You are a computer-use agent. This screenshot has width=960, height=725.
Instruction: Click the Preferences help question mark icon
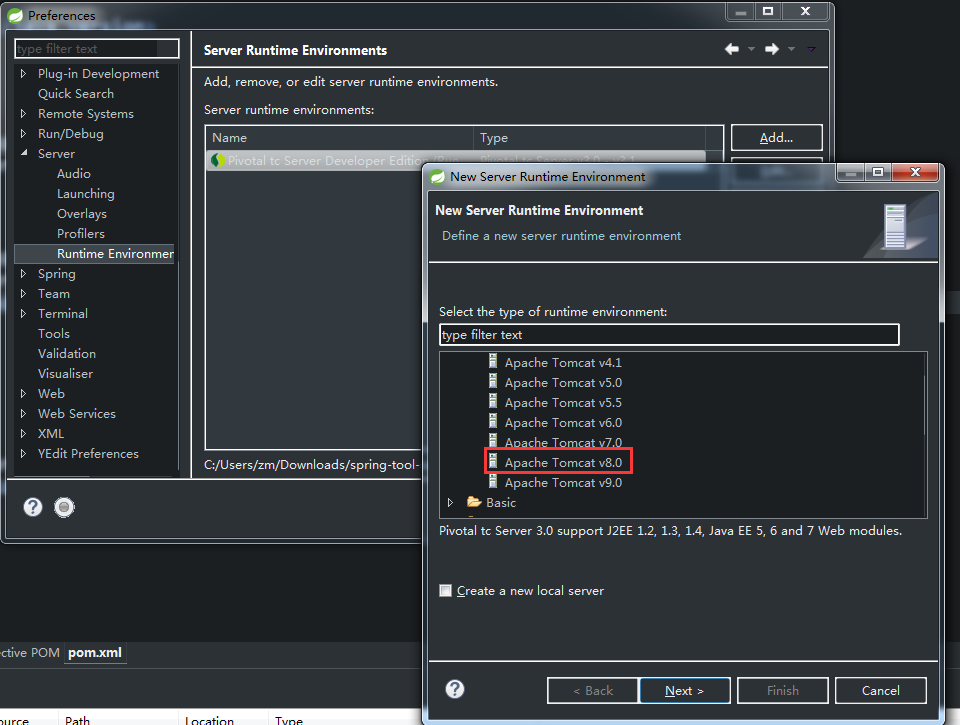coord(33,507)
